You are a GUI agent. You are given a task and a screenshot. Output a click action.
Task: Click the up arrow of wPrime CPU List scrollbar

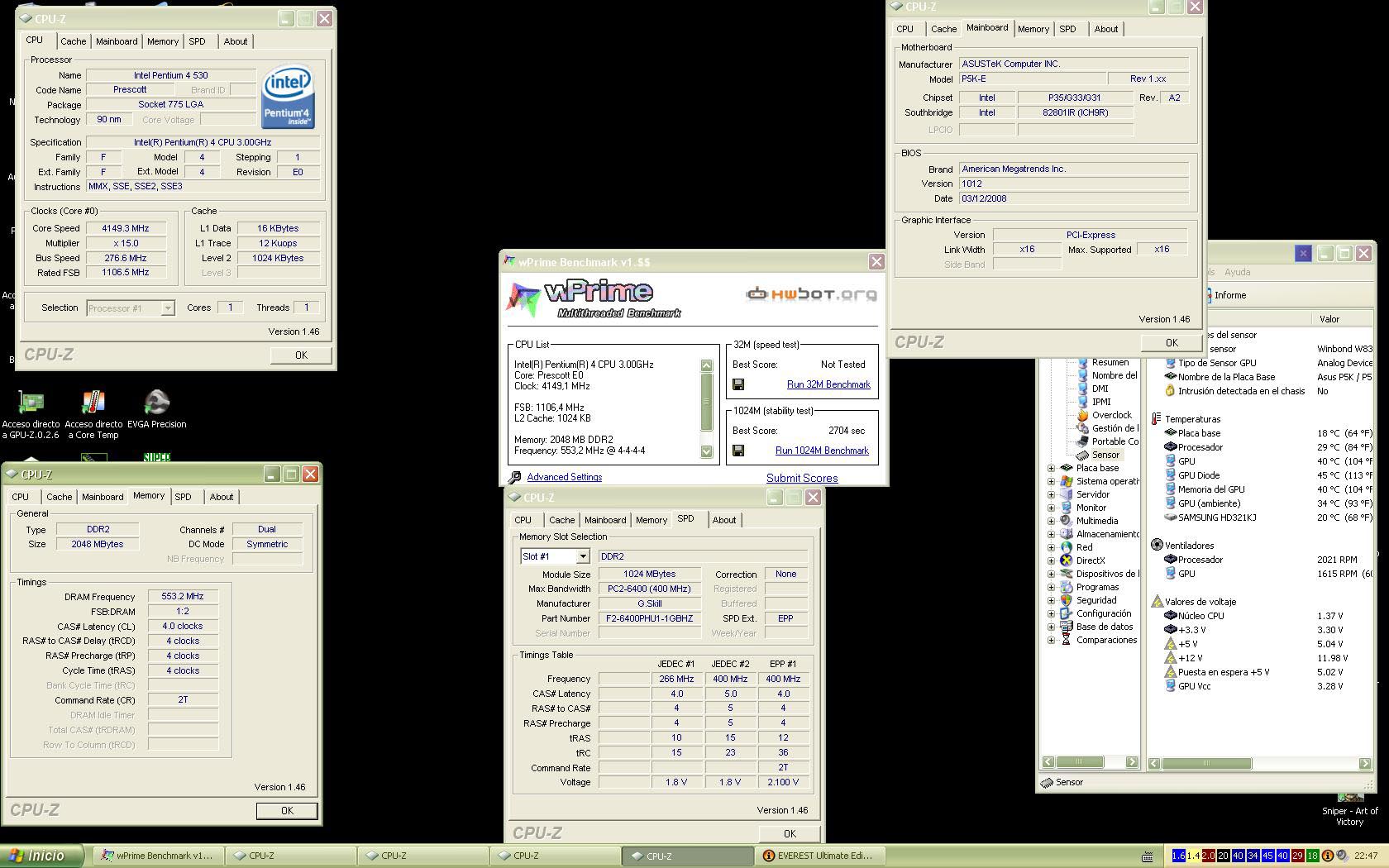pos(706,365)
